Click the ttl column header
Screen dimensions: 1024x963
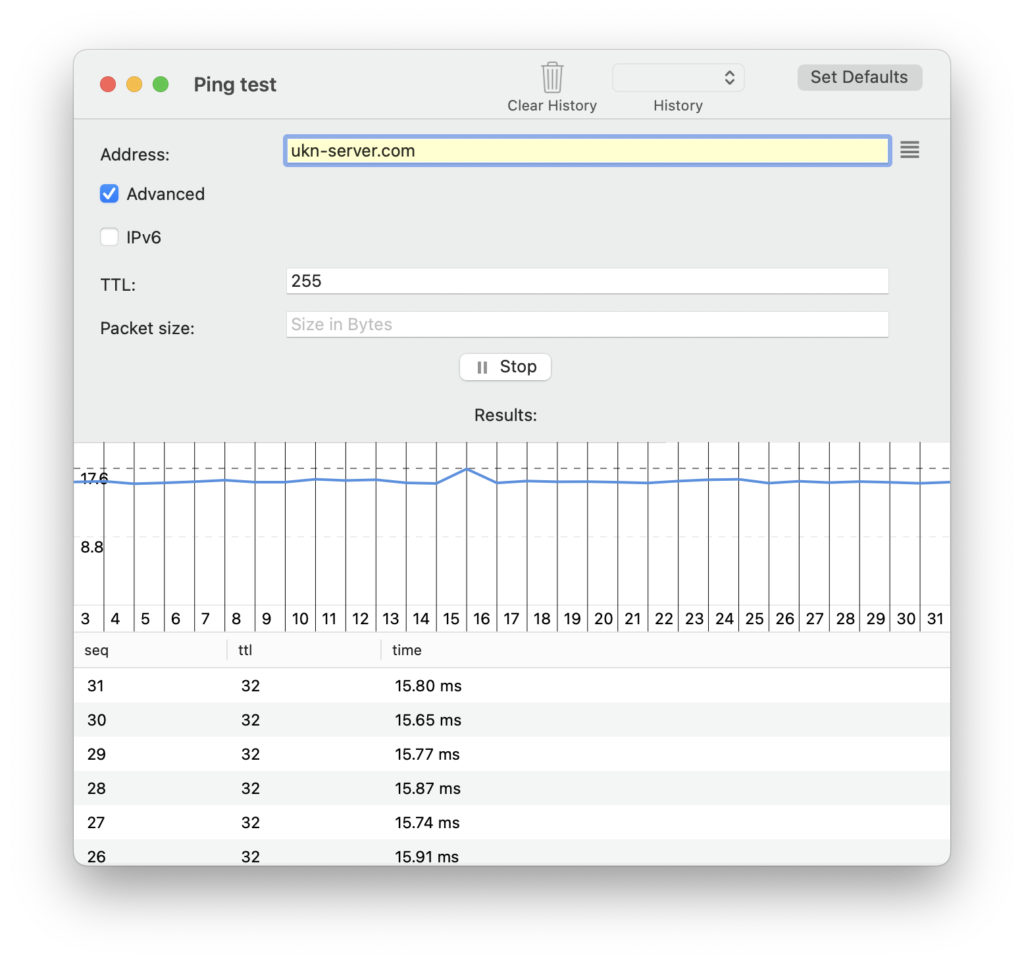246,650
